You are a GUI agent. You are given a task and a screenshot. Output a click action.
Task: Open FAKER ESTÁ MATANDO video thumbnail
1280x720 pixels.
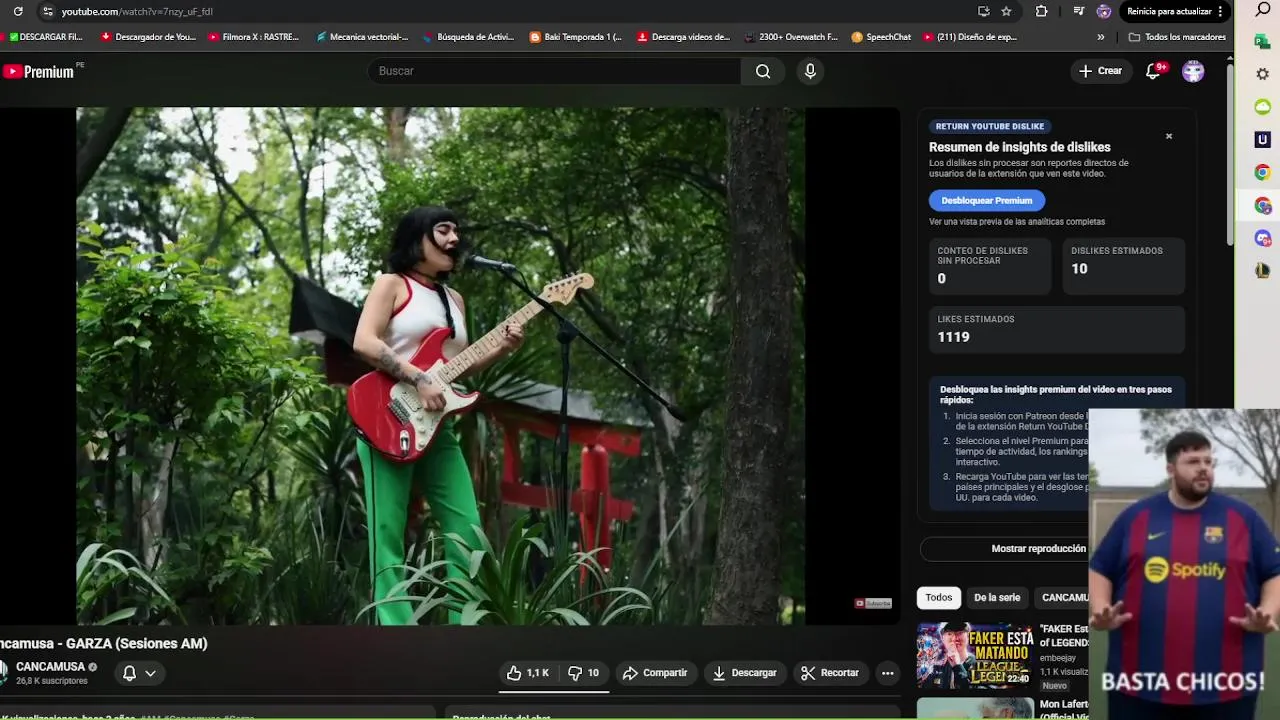975,655
